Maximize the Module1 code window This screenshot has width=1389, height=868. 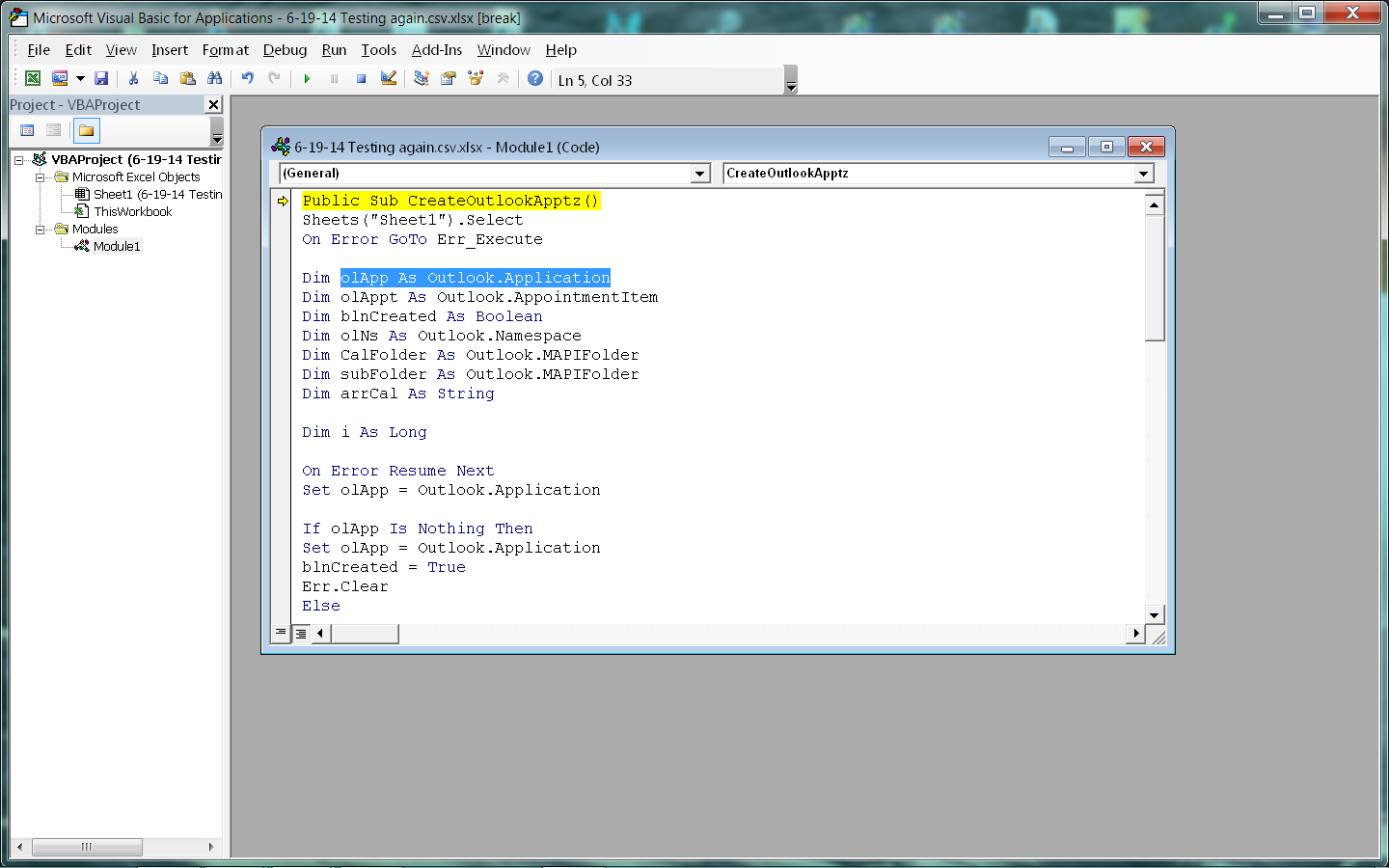click(x=1106, y=147)
